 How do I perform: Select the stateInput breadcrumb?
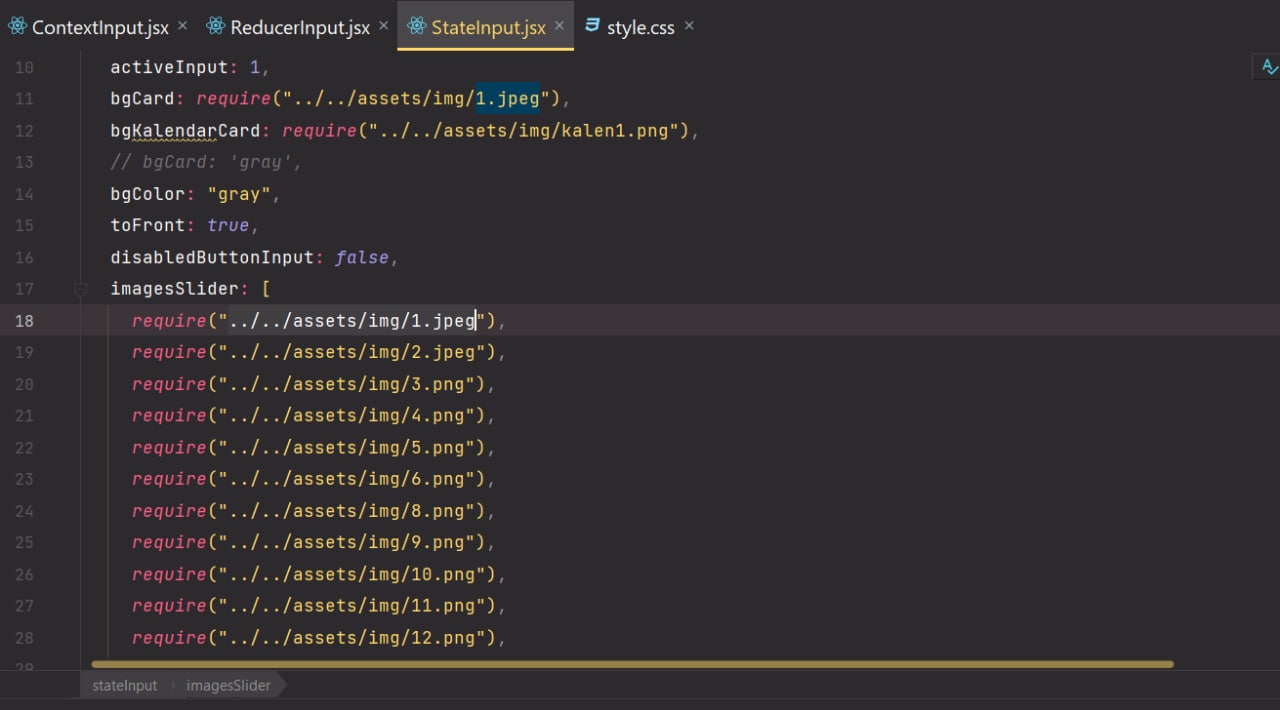click(124, 686)
